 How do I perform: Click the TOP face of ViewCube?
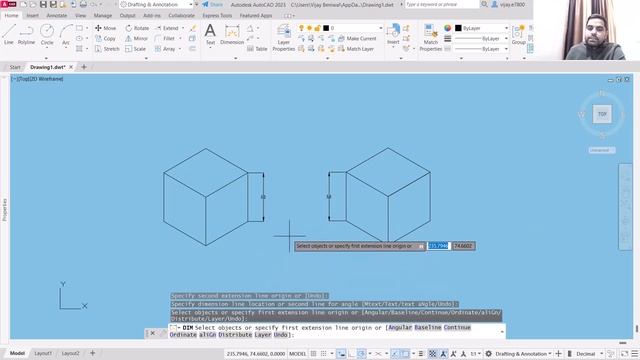click(x=602, y=114)
